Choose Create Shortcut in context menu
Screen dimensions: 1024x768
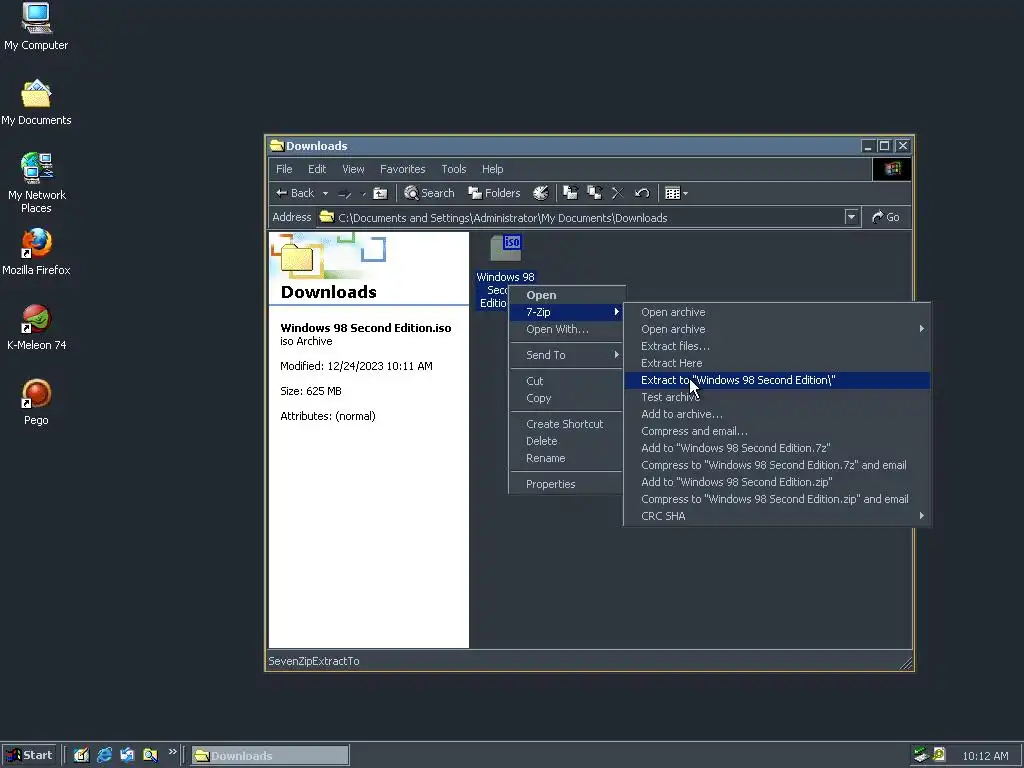point(567,424)
